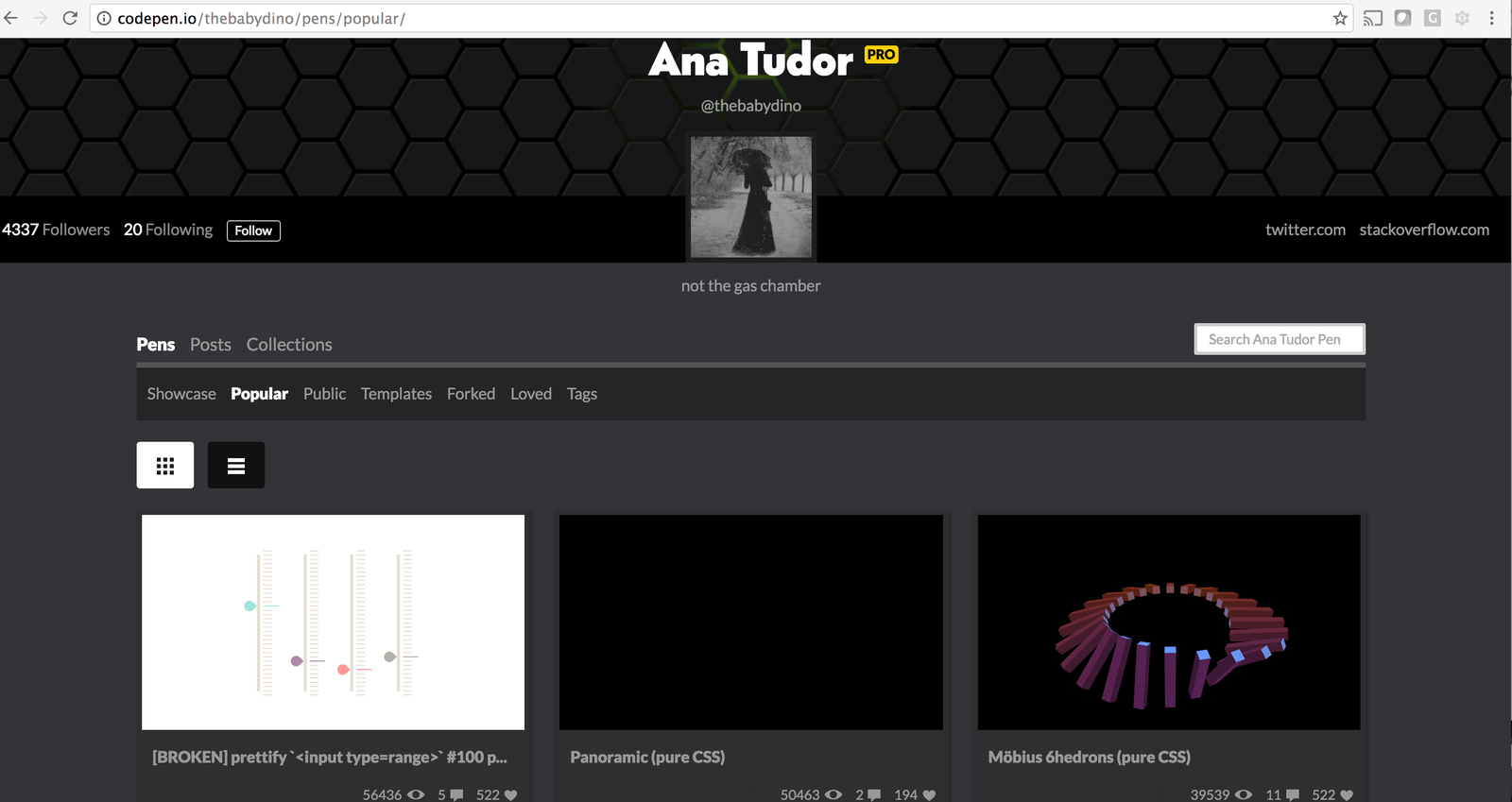Open the Loved sub-tab
This screenshot has width=1512, height=802.
531,394
